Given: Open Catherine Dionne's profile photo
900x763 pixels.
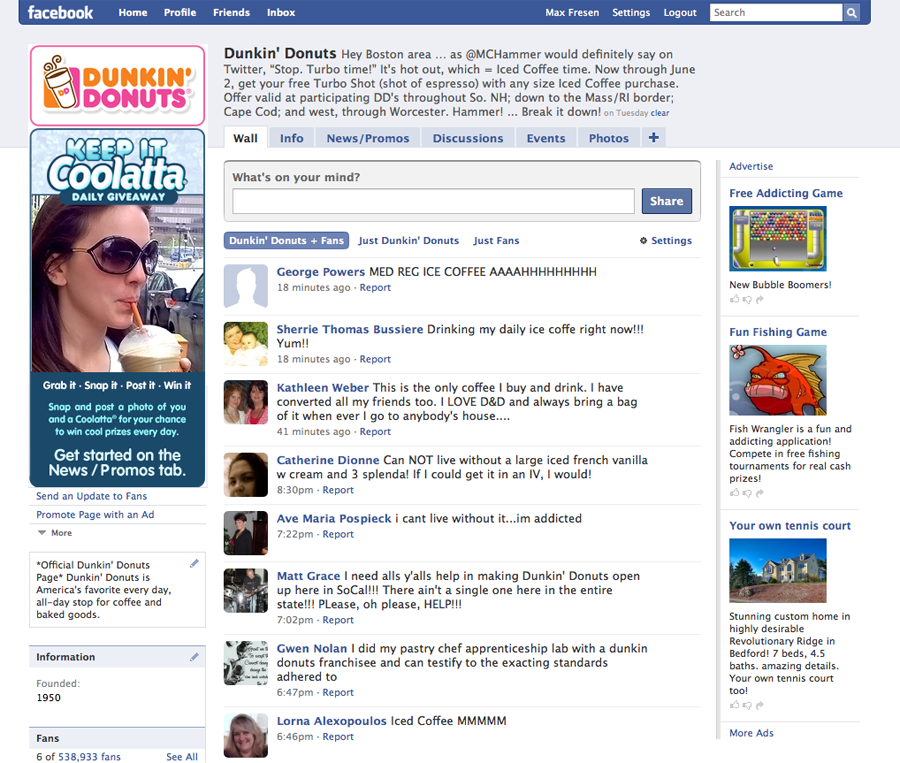Looking at the screenshot, I should [246, 475].
